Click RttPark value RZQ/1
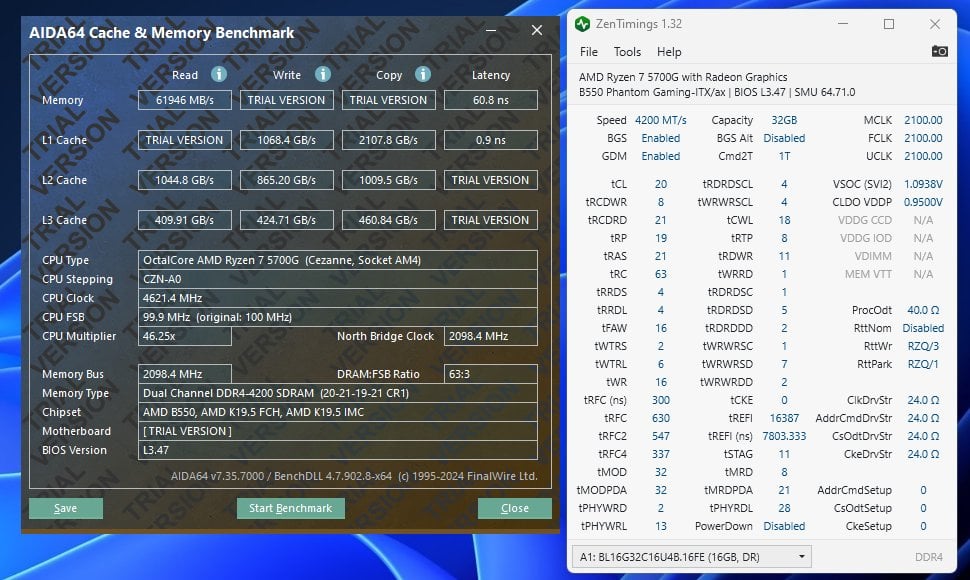Image resolution: width=970 pixels, height=580 pixels. [x=923, y=364]
